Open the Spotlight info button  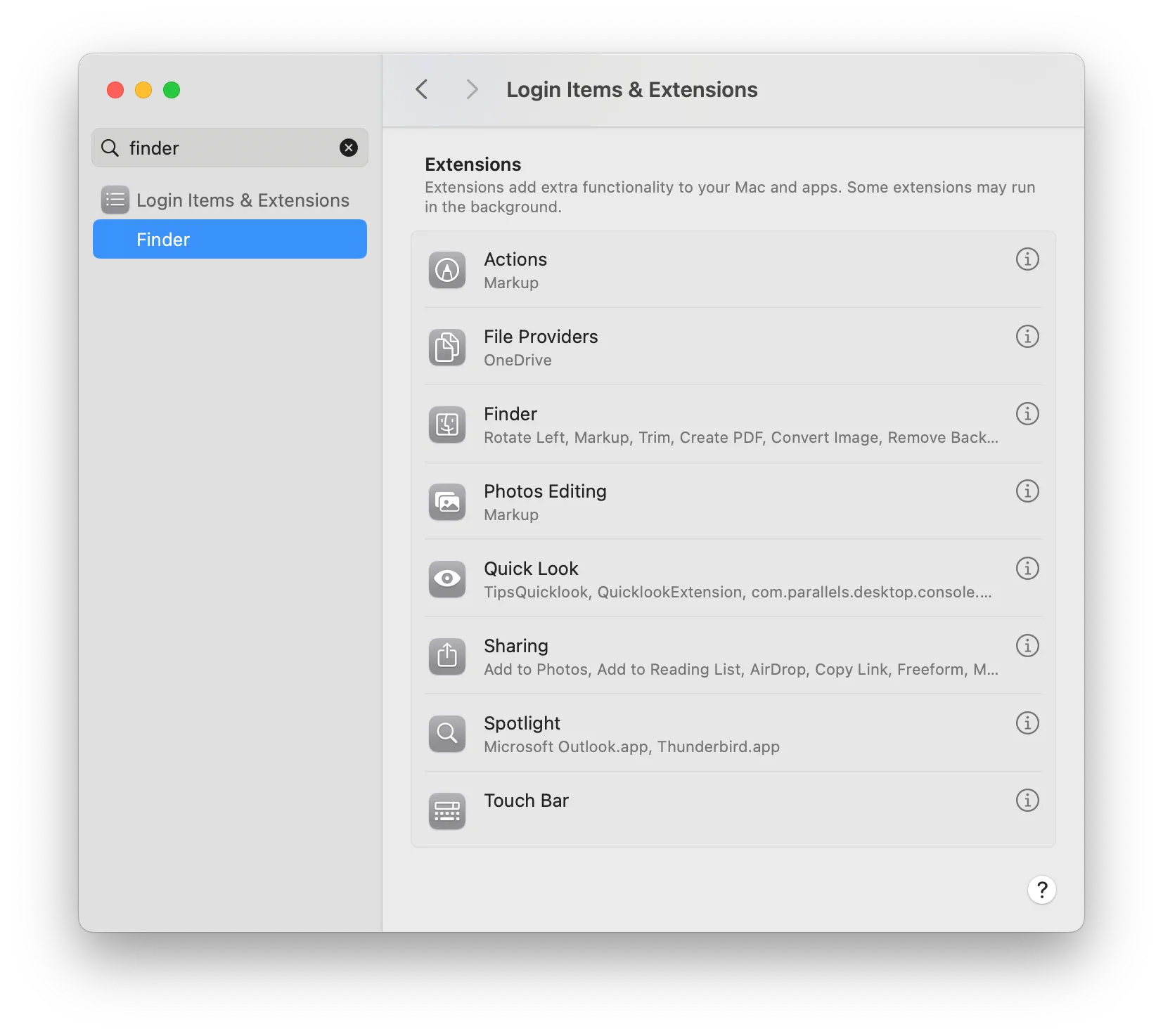tap(1027, 723)
